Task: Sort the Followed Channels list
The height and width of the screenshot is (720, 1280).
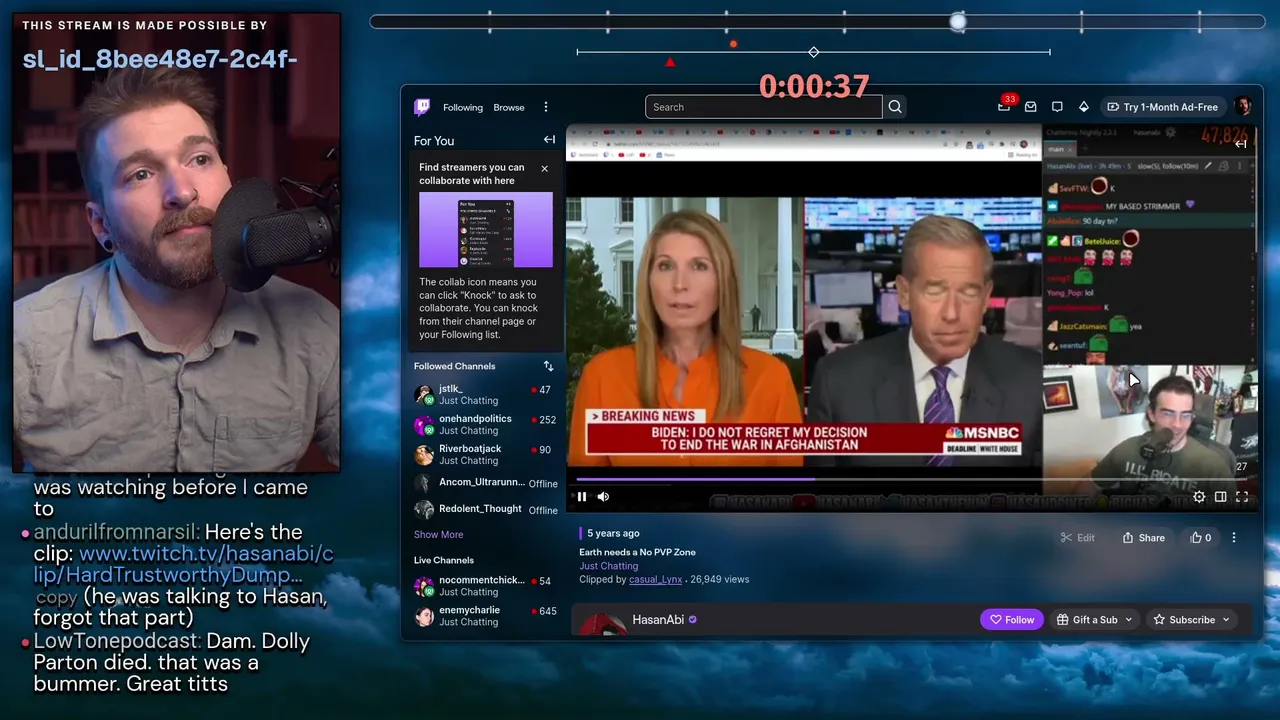Action: point(548,366)
